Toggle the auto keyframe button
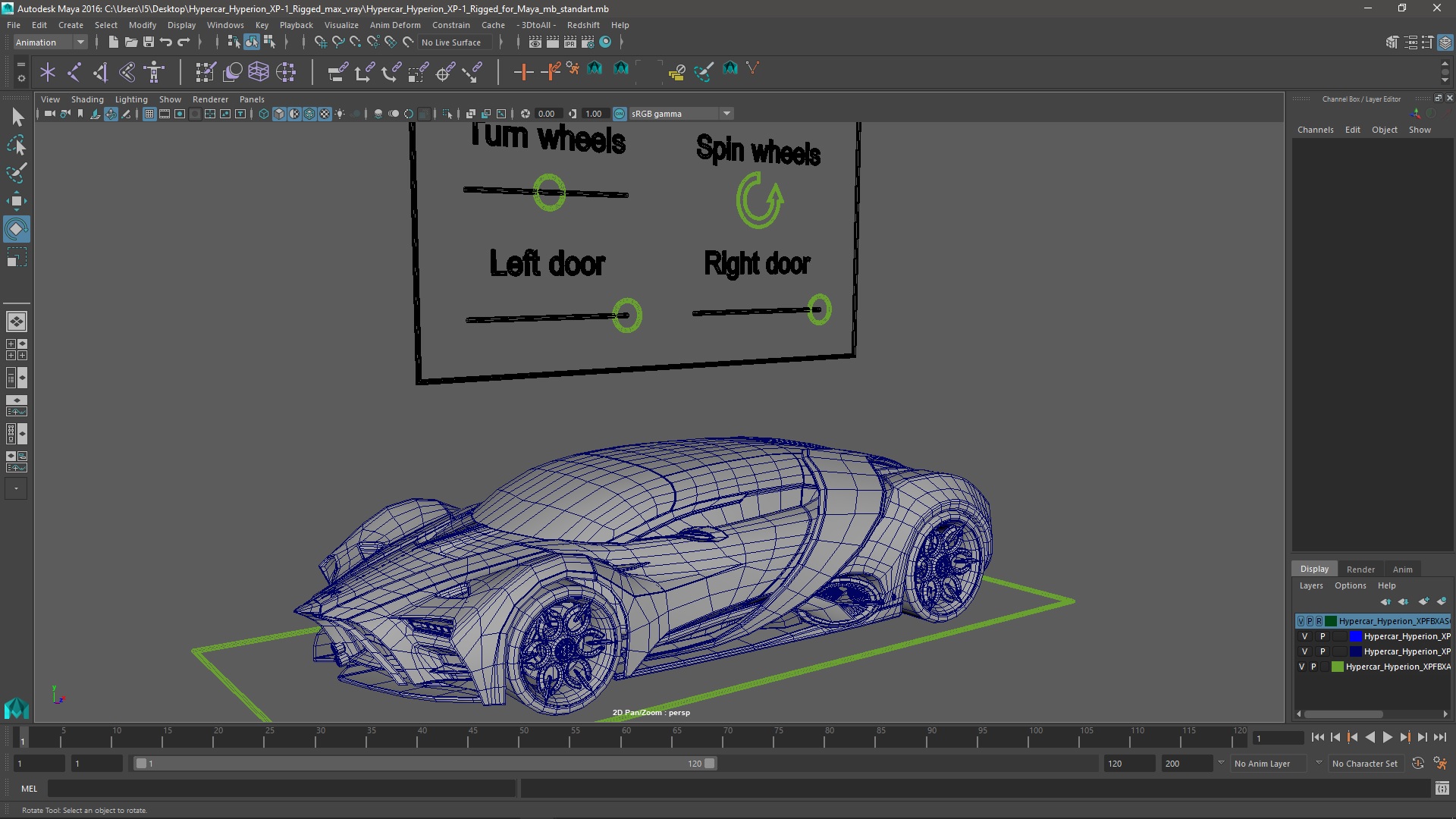The width and height of the screenshot is (1456, 819). coord(1417,764)
